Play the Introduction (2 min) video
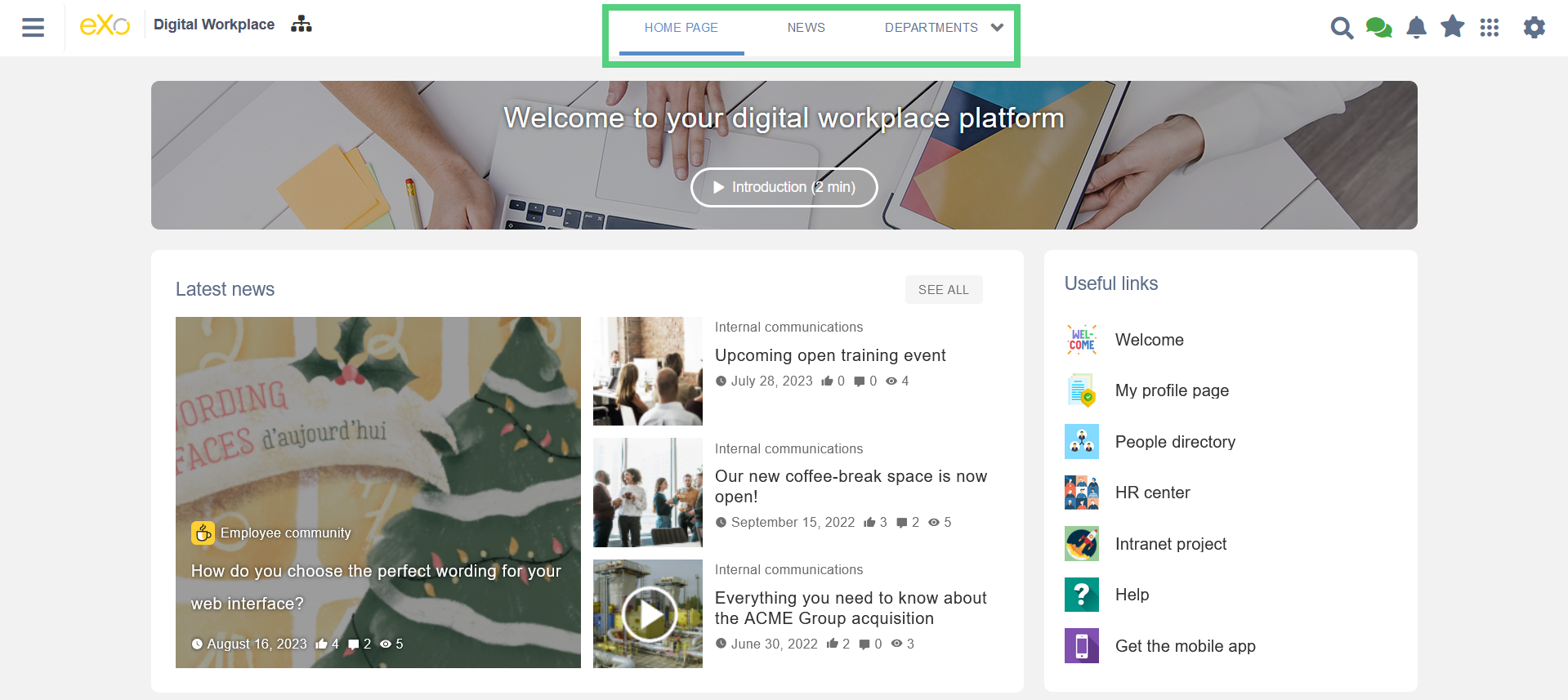Viewport: 1568px width, 700px height. tap(784, 187)
